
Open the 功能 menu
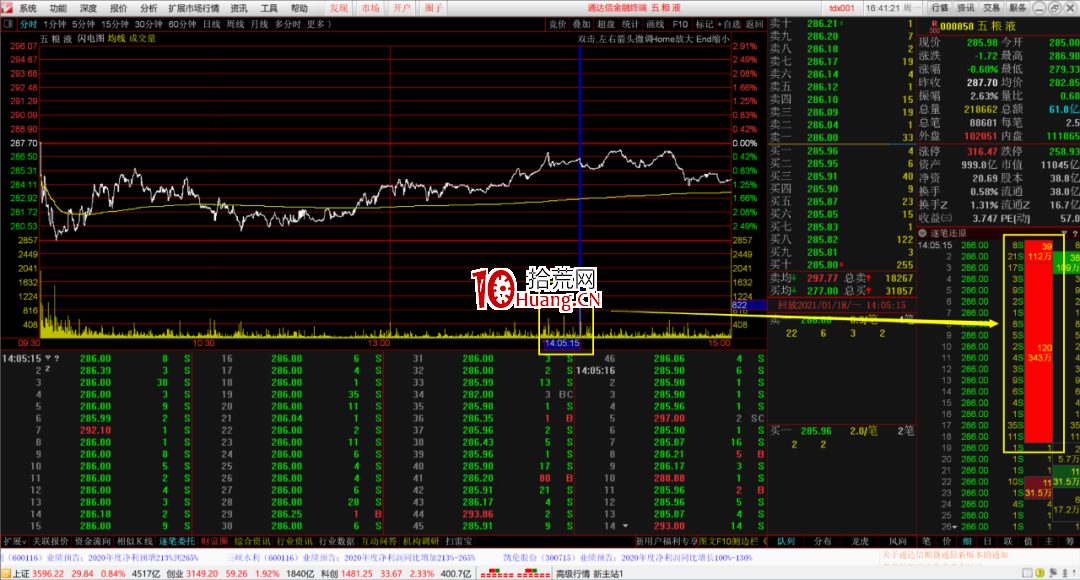[x=58, y=8]
